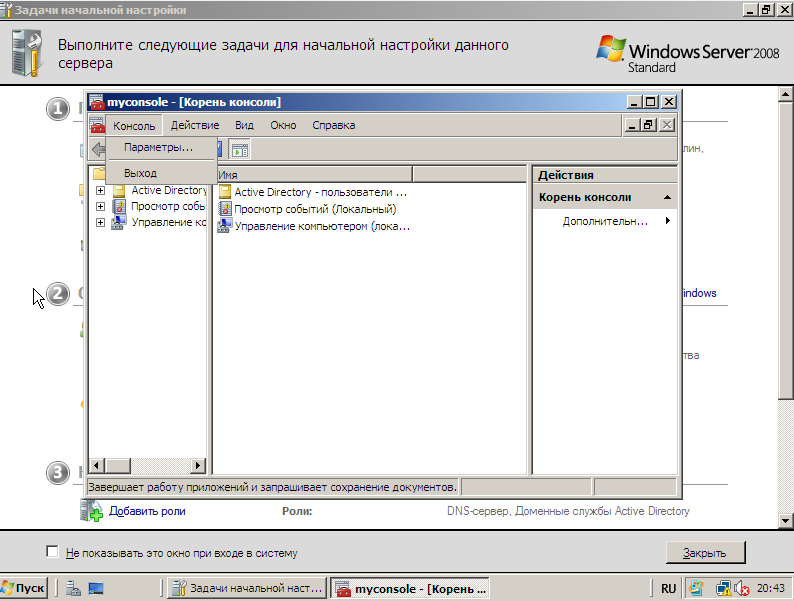Click Server Manager quick launch icon
Screen dimensions: 794x601
(73, 588)
